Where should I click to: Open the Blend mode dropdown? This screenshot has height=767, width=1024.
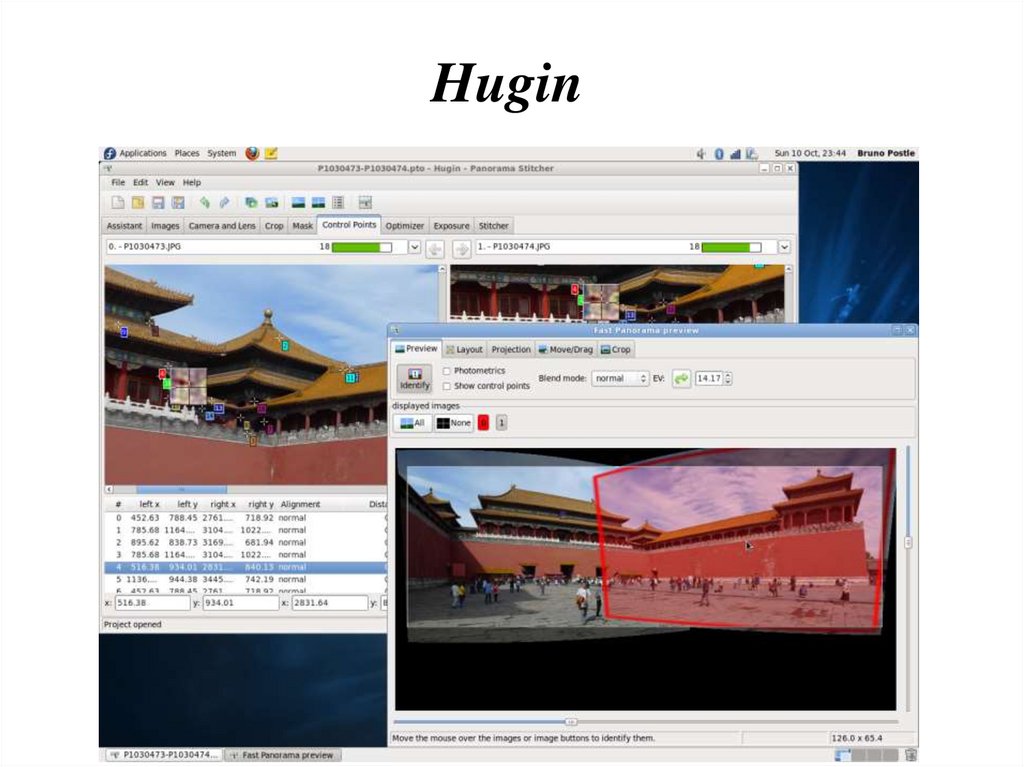(x=621, y=378)
